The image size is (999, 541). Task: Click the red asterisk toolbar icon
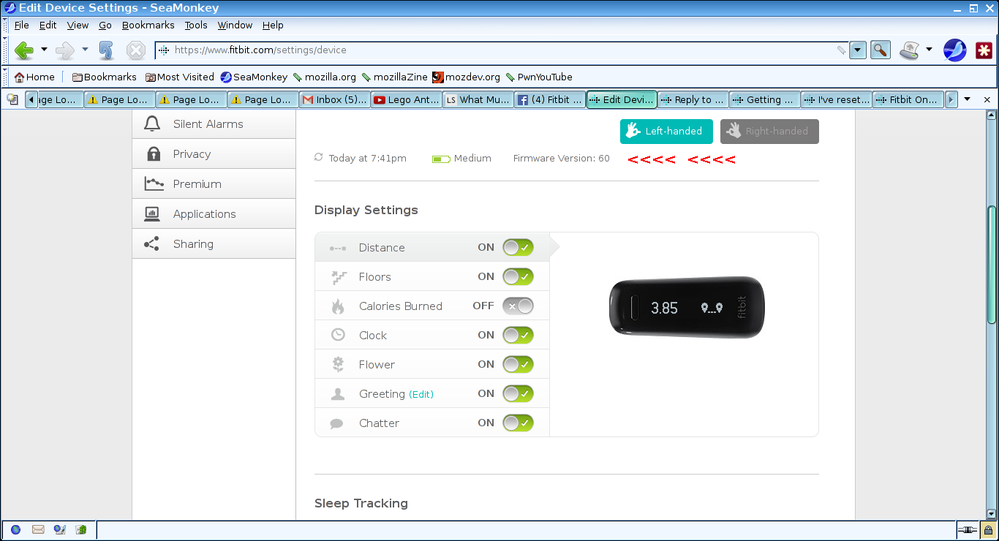tap(984, 50)
